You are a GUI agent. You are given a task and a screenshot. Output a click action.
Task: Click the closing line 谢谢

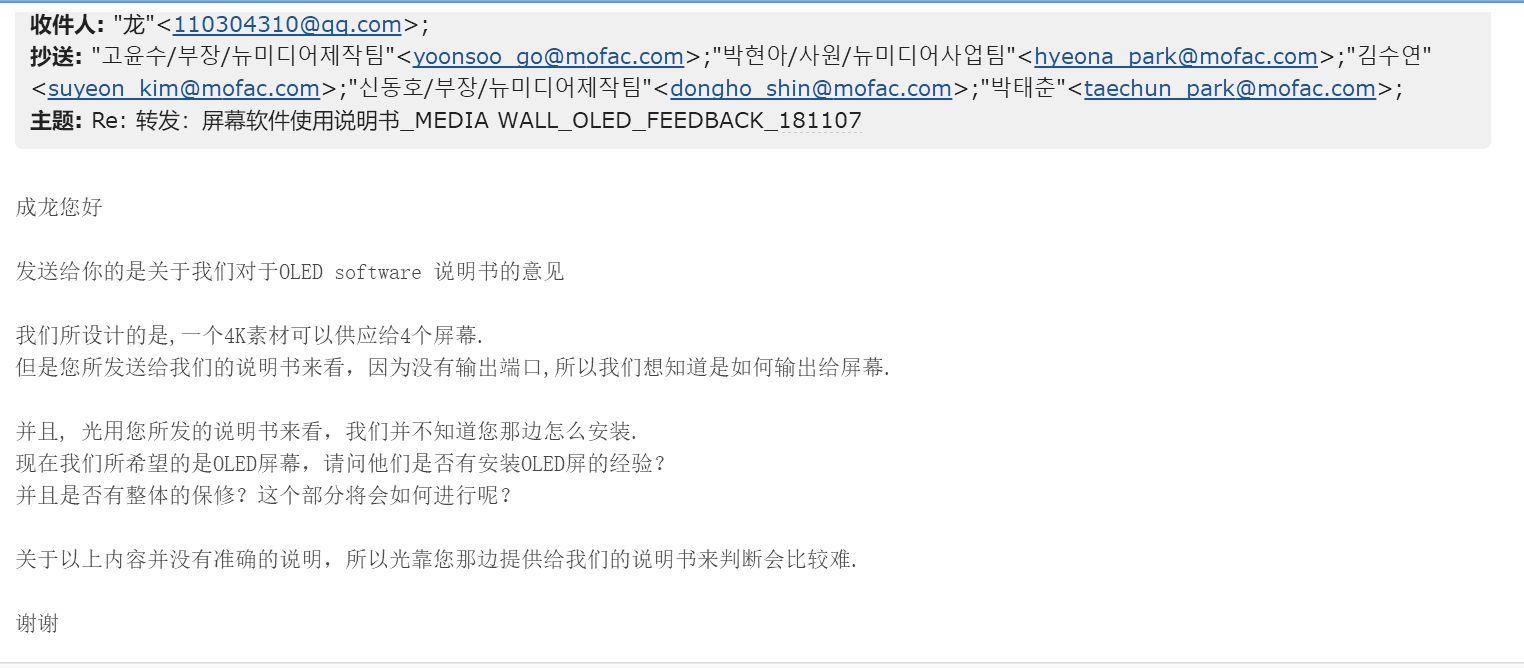point(38,624)
